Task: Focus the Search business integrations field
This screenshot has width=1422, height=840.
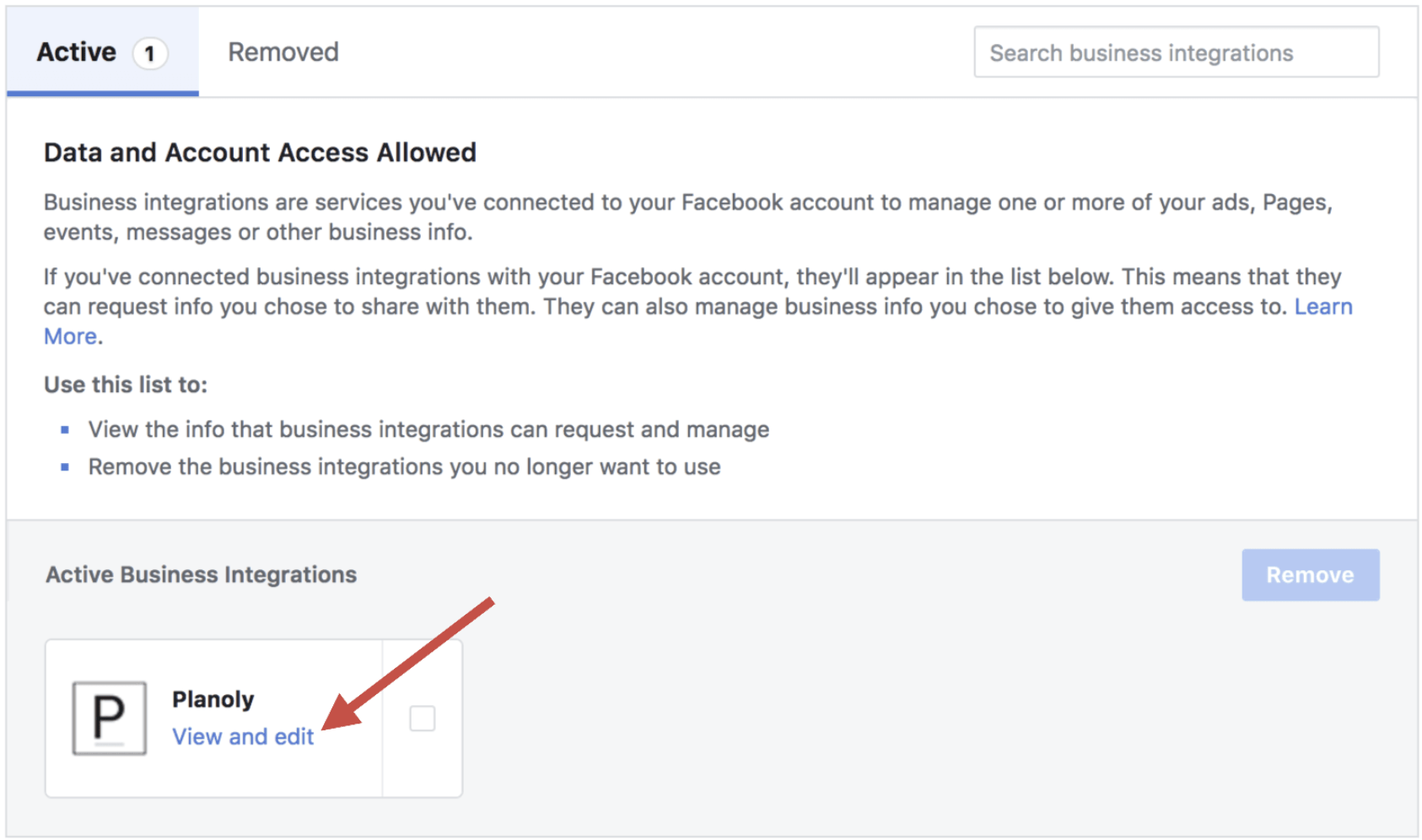Action: click(x=1177, y=52)
